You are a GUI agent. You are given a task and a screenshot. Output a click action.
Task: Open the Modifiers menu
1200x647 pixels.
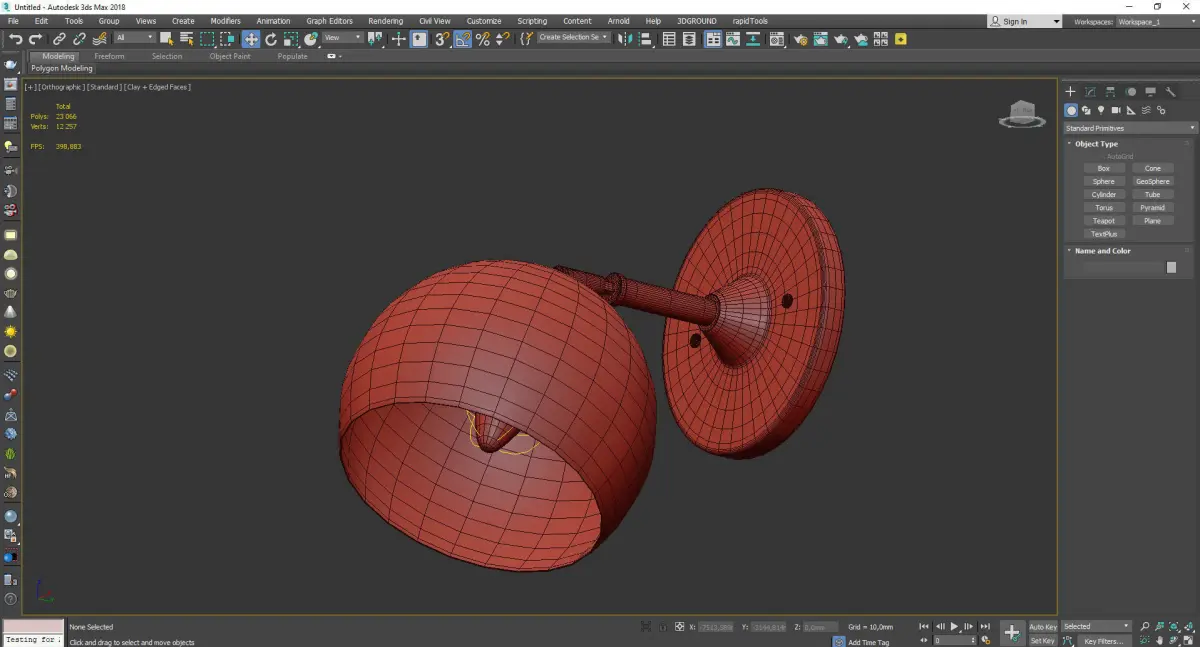click(x=225, y=21)
